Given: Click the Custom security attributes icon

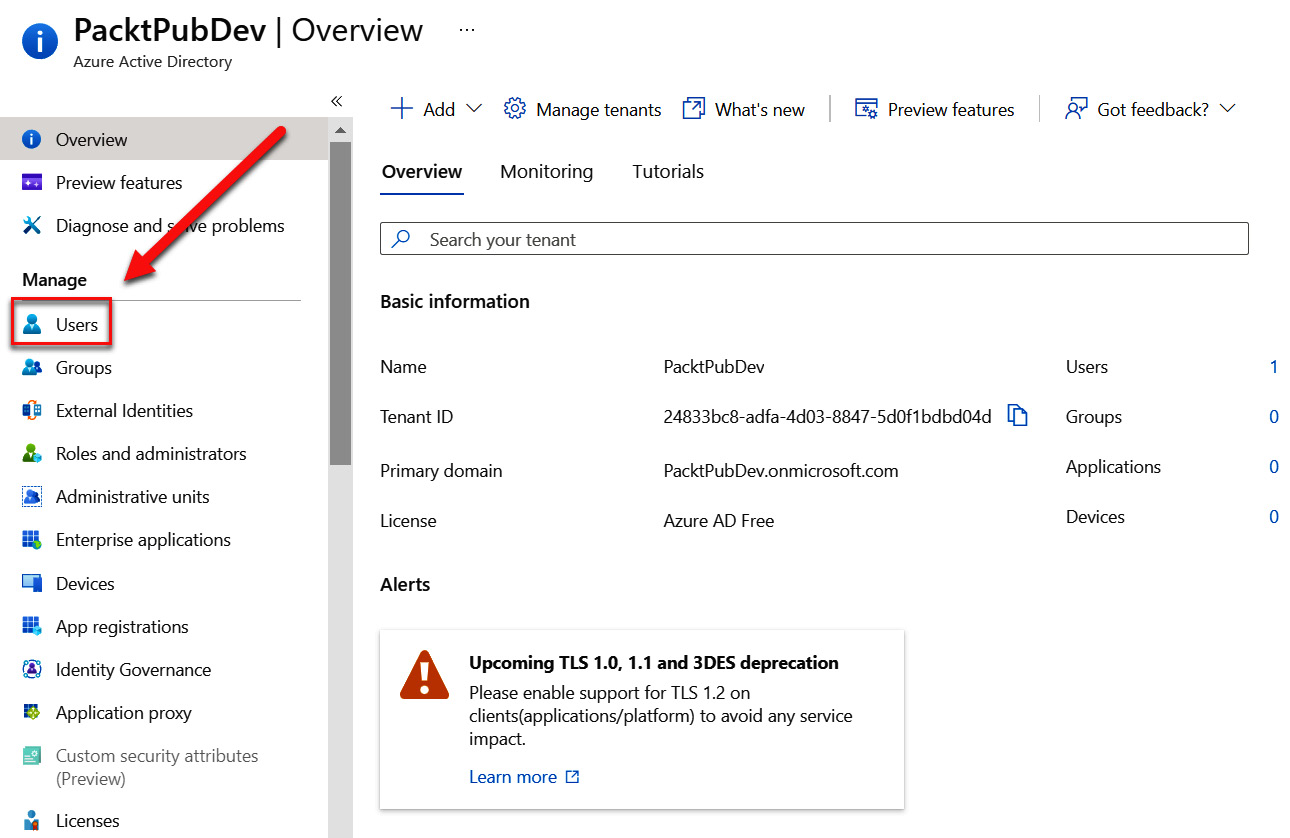Looking at the screenshot, I should pyautogui.click(x=32, y=756).
